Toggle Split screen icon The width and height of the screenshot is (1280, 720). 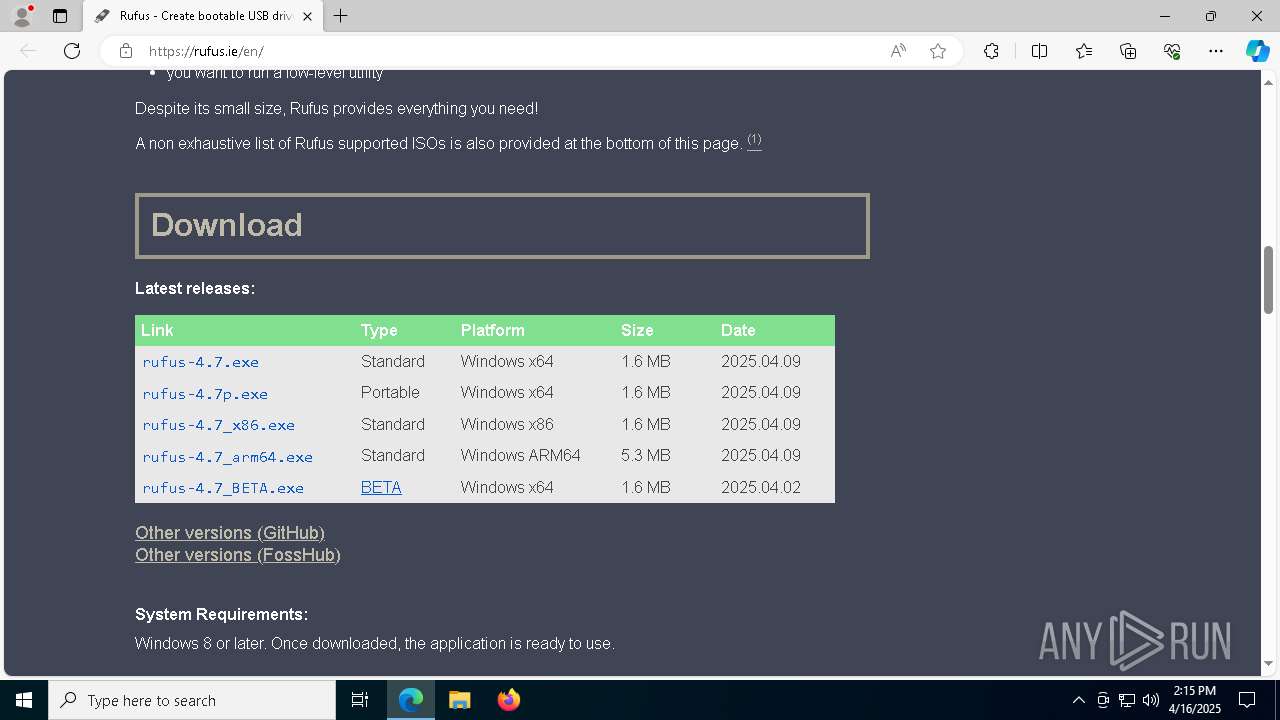coord(1039,51)
